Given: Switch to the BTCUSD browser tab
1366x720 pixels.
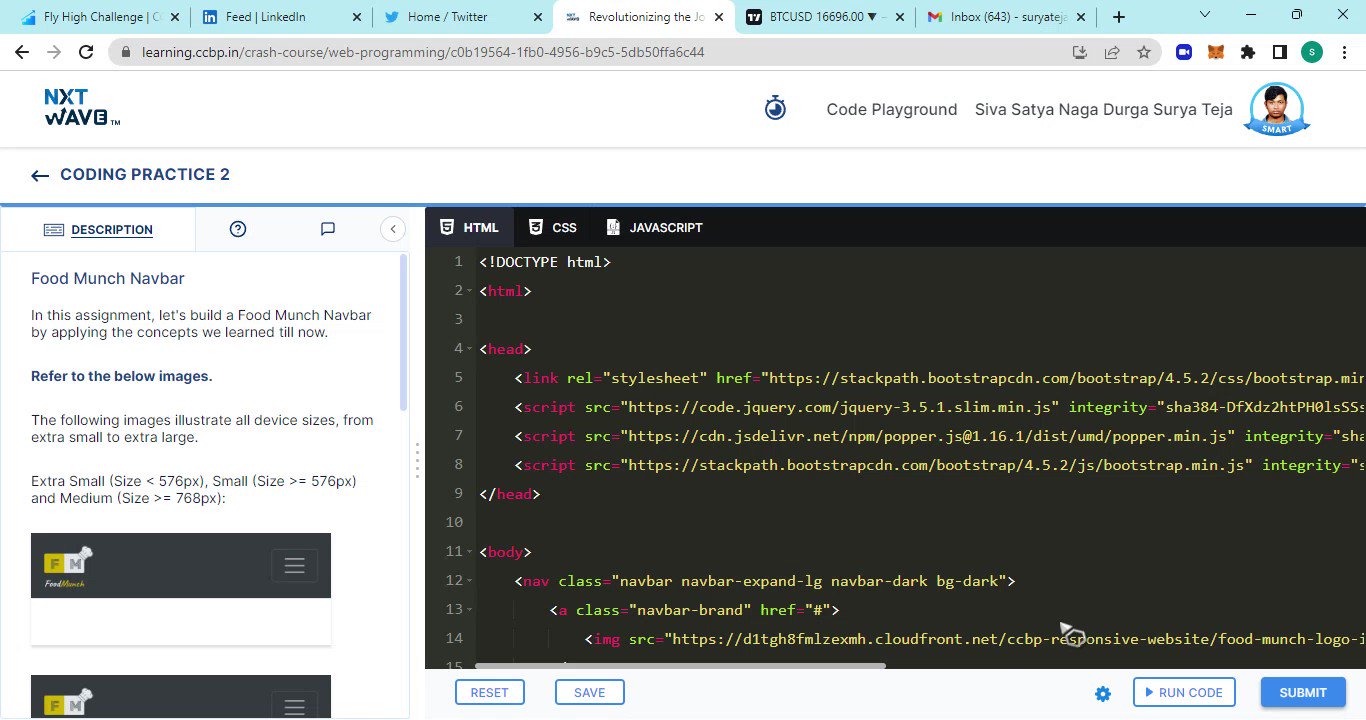Looking at the screenshot, I should 824,17.
